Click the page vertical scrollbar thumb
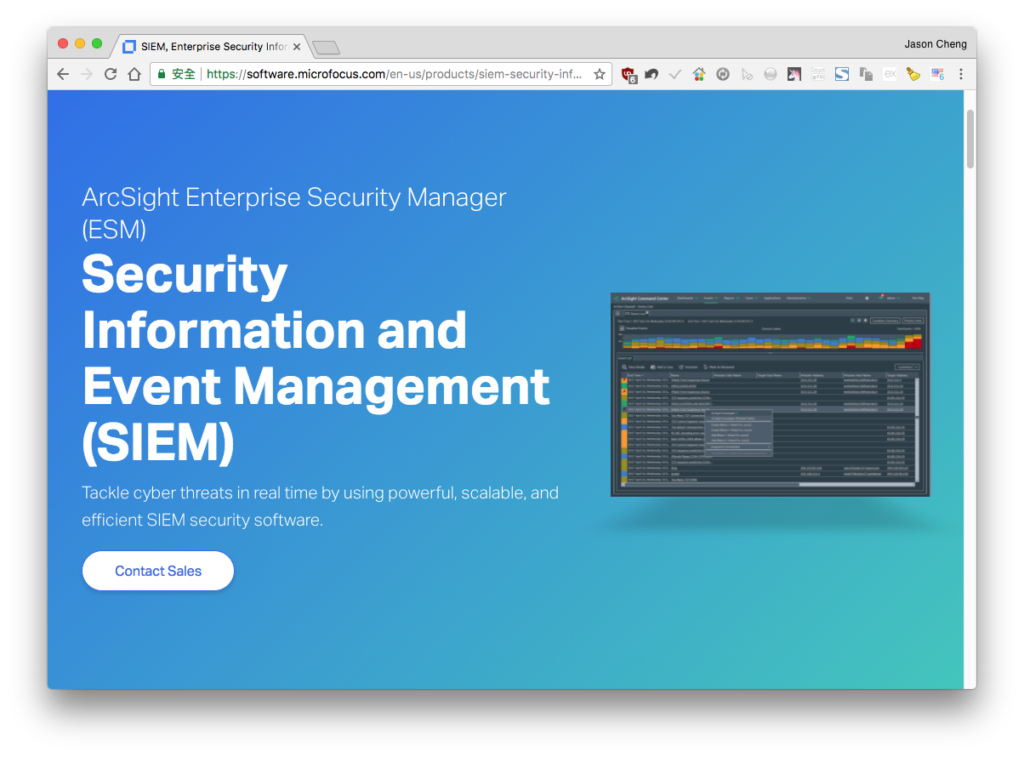This screenshot has width=1024, height=757. pos(970,138)
